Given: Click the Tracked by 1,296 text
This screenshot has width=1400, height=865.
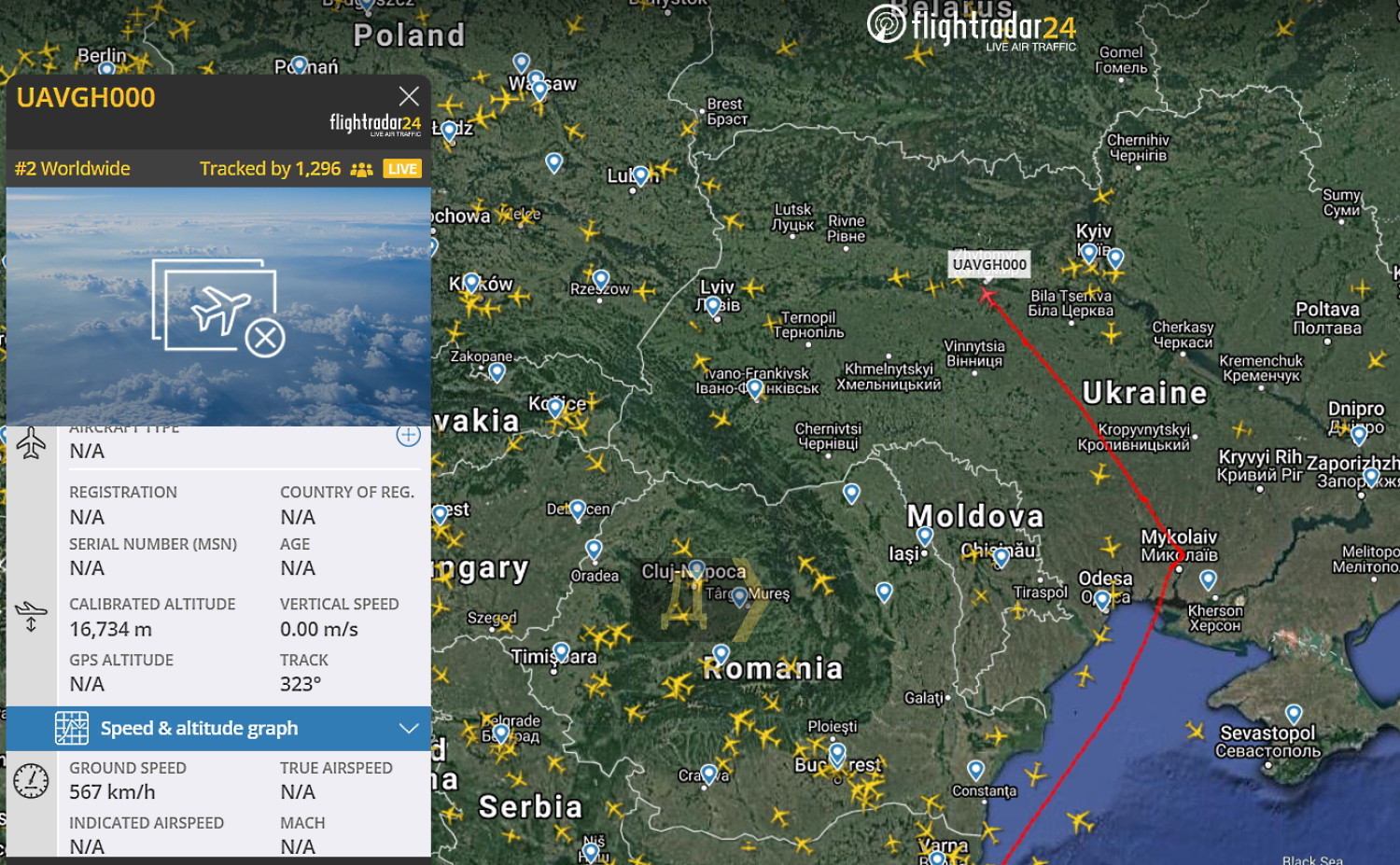Looking at the screenshot, I should (270, 169).
